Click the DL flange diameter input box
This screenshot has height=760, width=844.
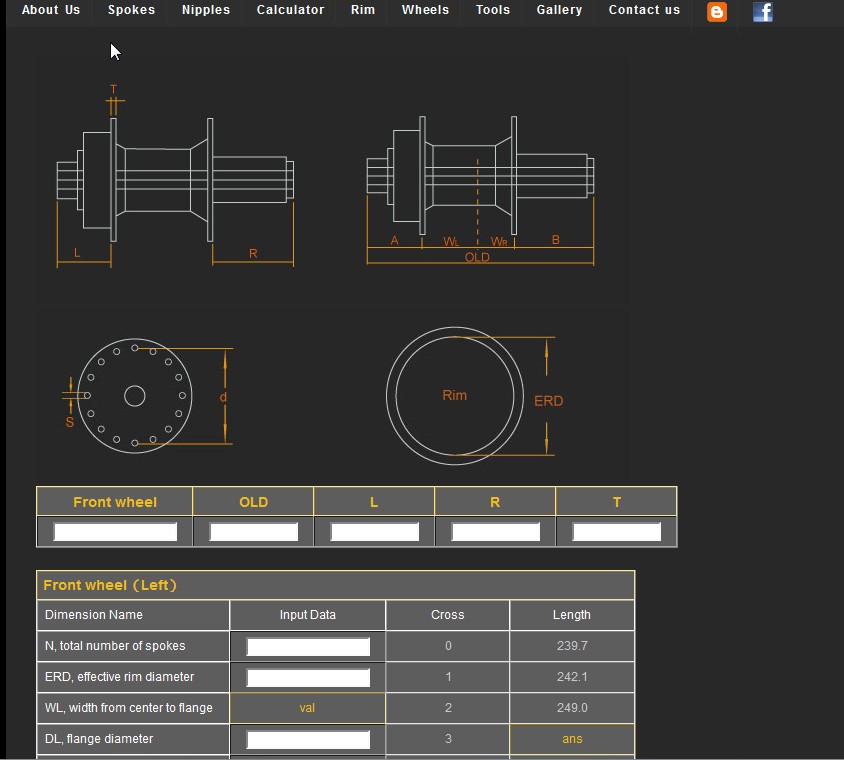point(307,739)
